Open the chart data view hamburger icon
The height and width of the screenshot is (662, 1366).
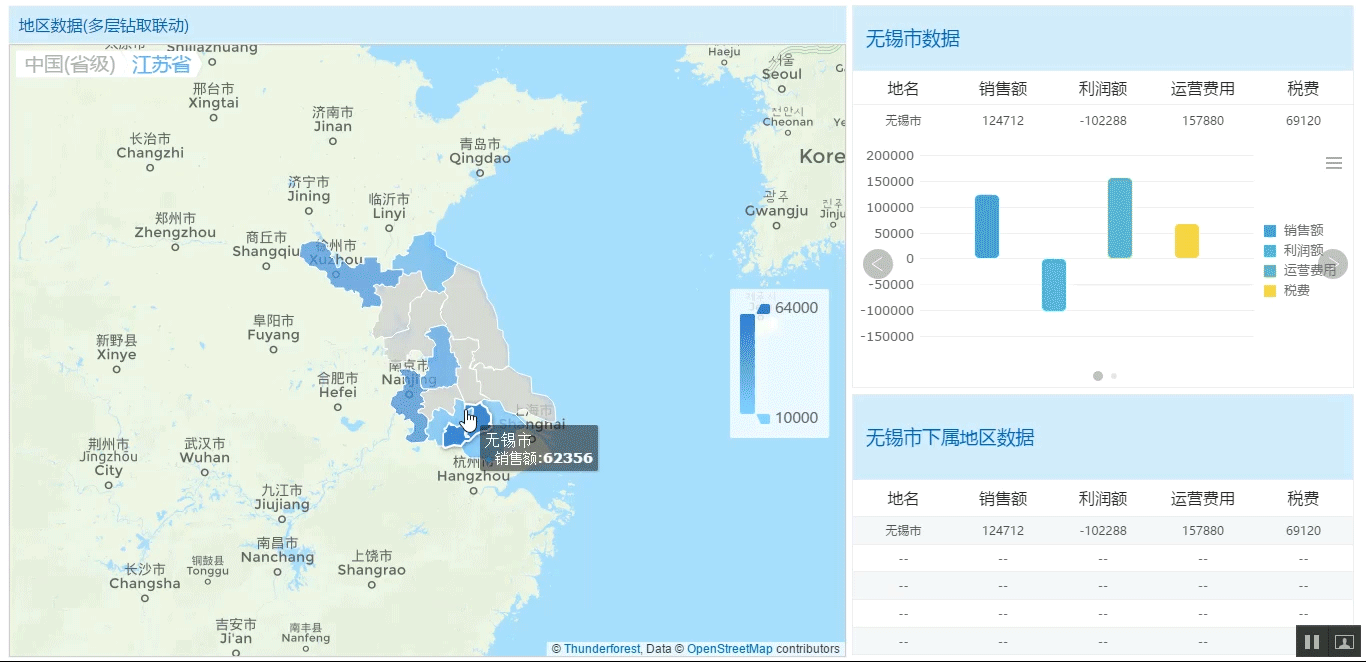(1333, 161)
